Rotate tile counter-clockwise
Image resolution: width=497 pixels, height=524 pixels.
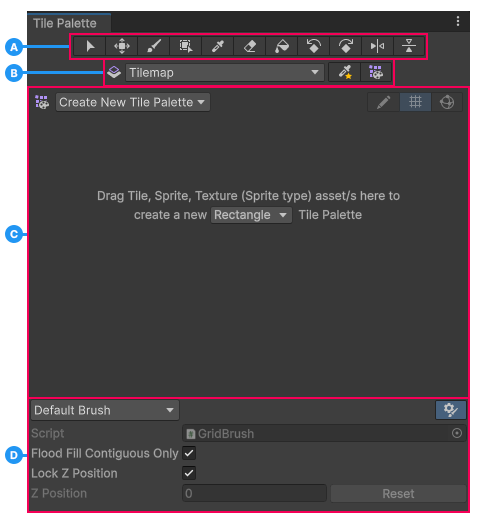coord(314,46)
